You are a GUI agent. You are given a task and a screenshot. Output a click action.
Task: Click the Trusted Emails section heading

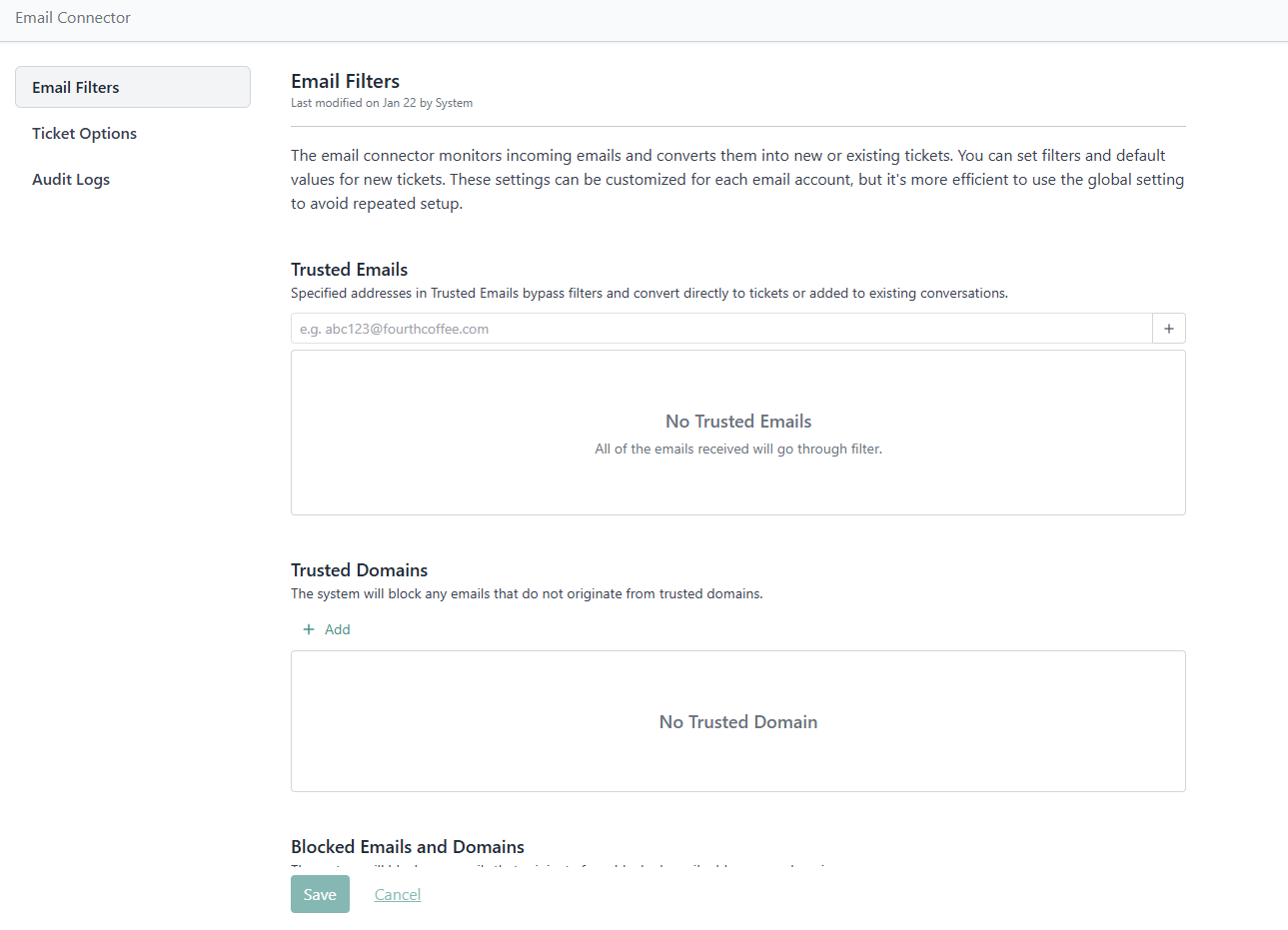349,269
